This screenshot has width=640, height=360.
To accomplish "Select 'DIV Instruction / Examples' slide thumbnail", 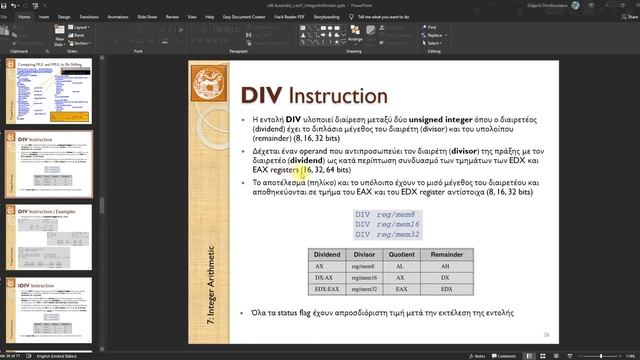I will click(x=49, y=238).
